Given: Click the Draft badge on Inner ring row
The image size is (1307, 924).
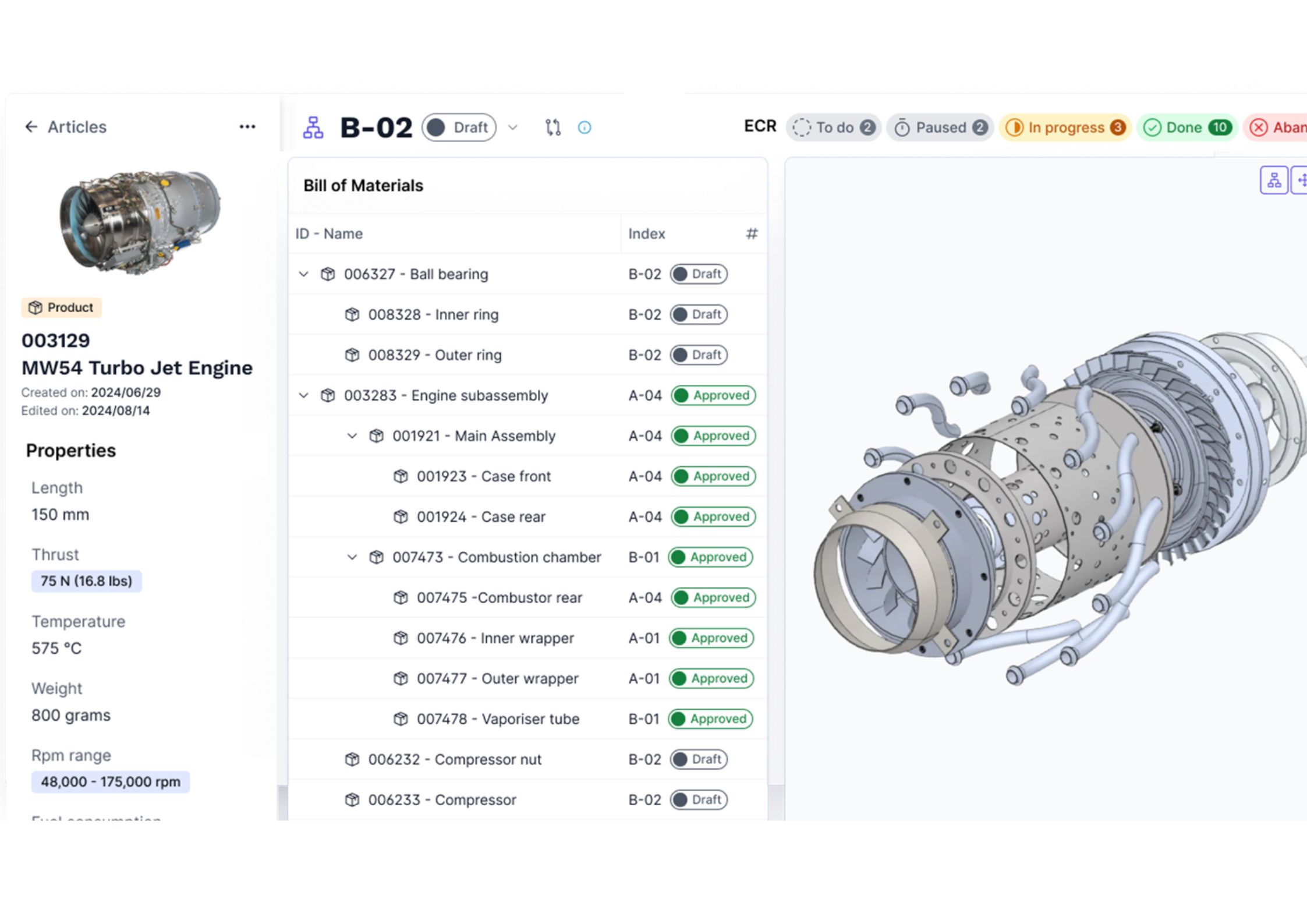Looking at the screenshot, I should [699, 315].
